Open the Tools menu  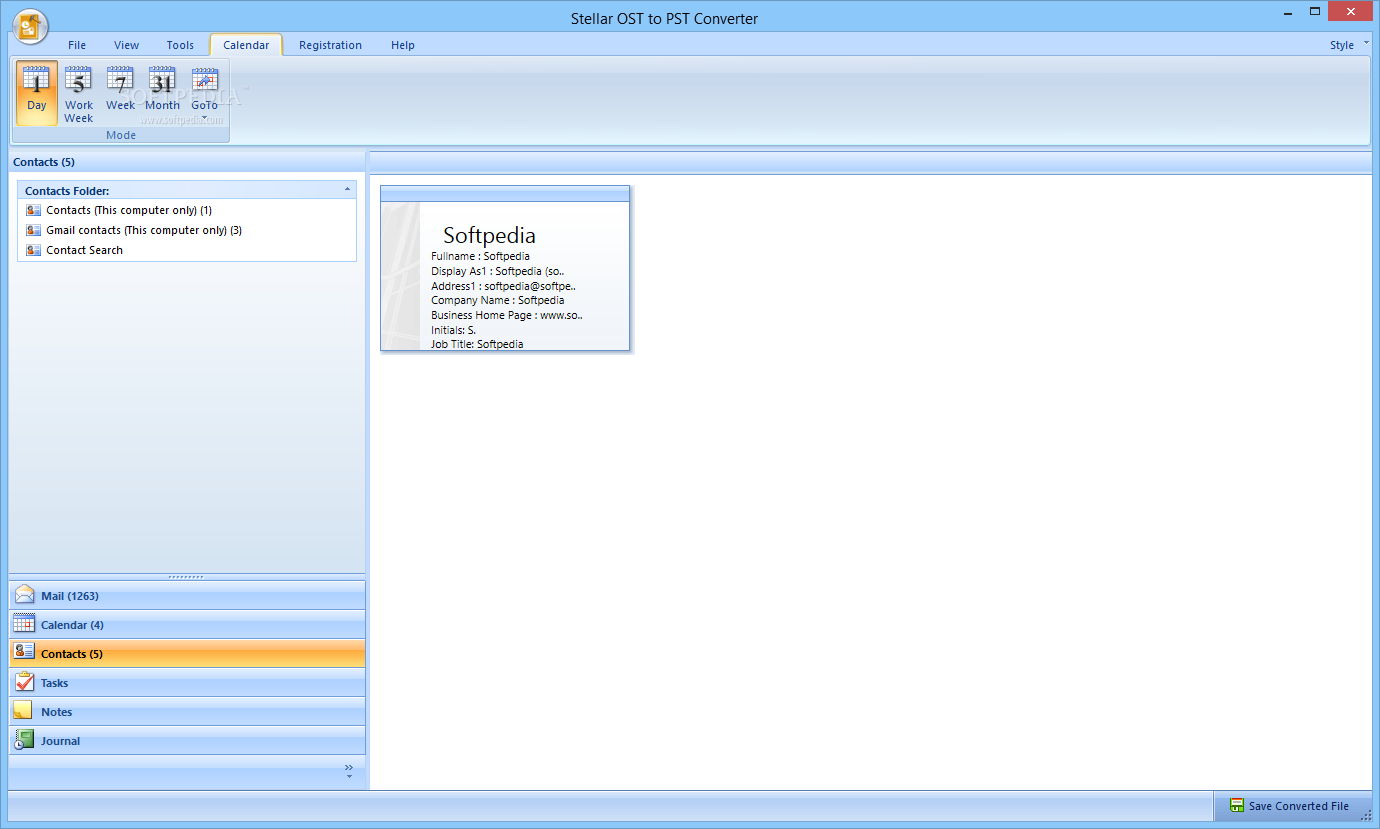(x=180, y=45)
